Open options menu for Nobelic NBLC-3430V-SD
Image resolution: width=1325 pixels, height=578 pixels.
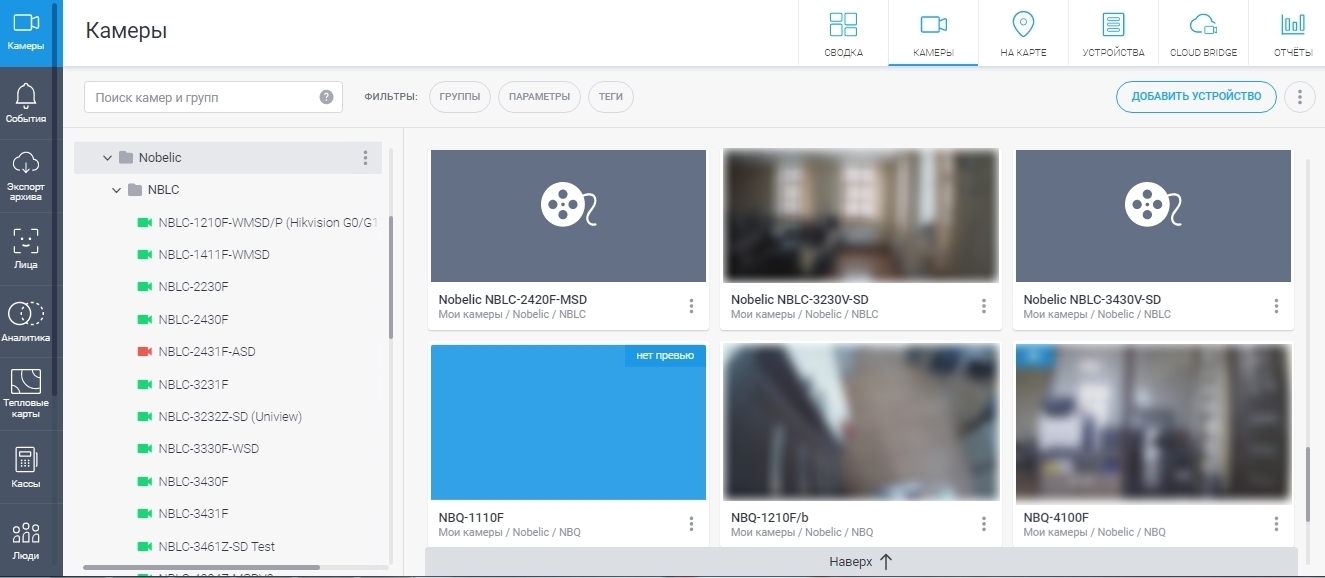1276,306
